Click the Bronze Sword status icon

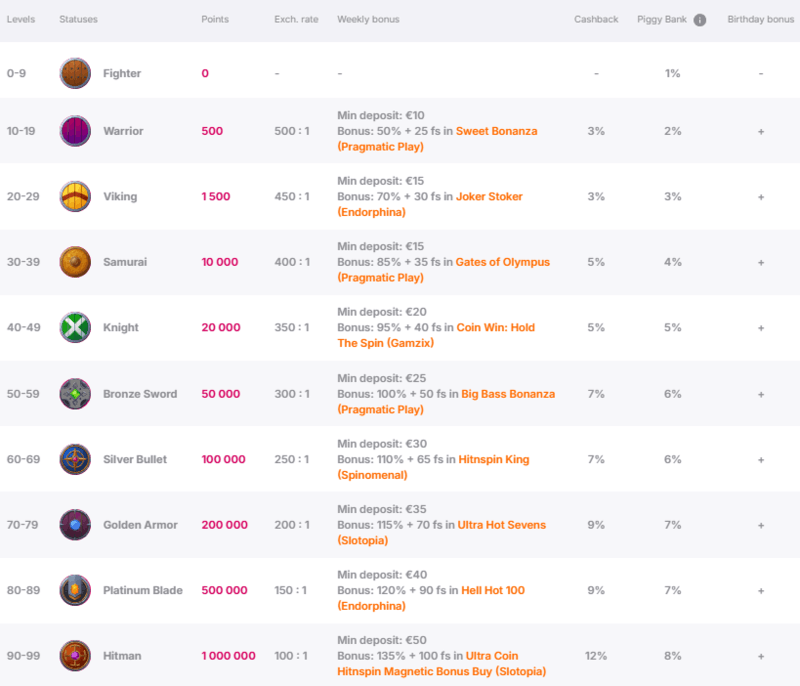click(x=75, y=394)
